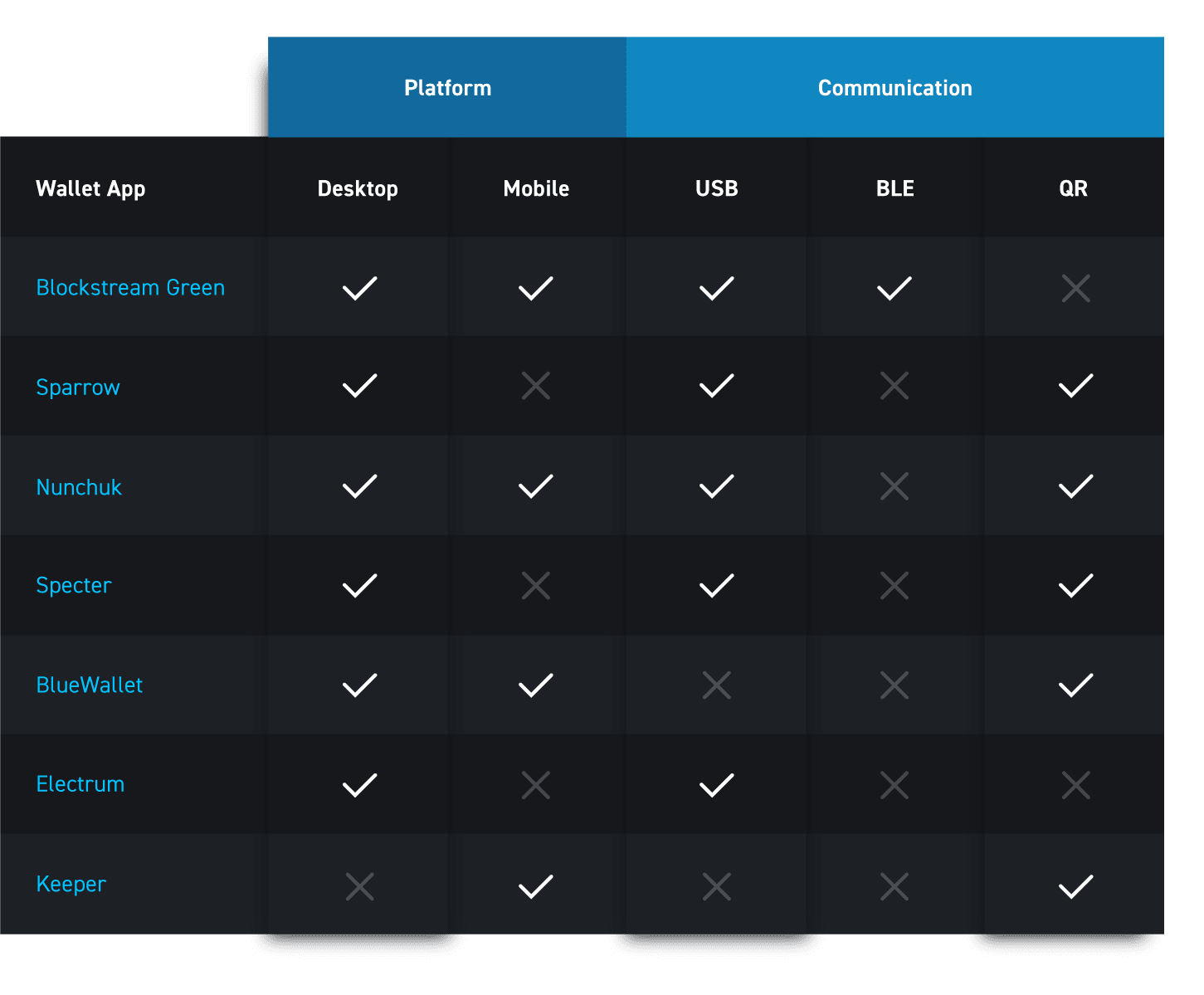
Task: Click Specter BLE cross mark
Action: coord(894,586)
